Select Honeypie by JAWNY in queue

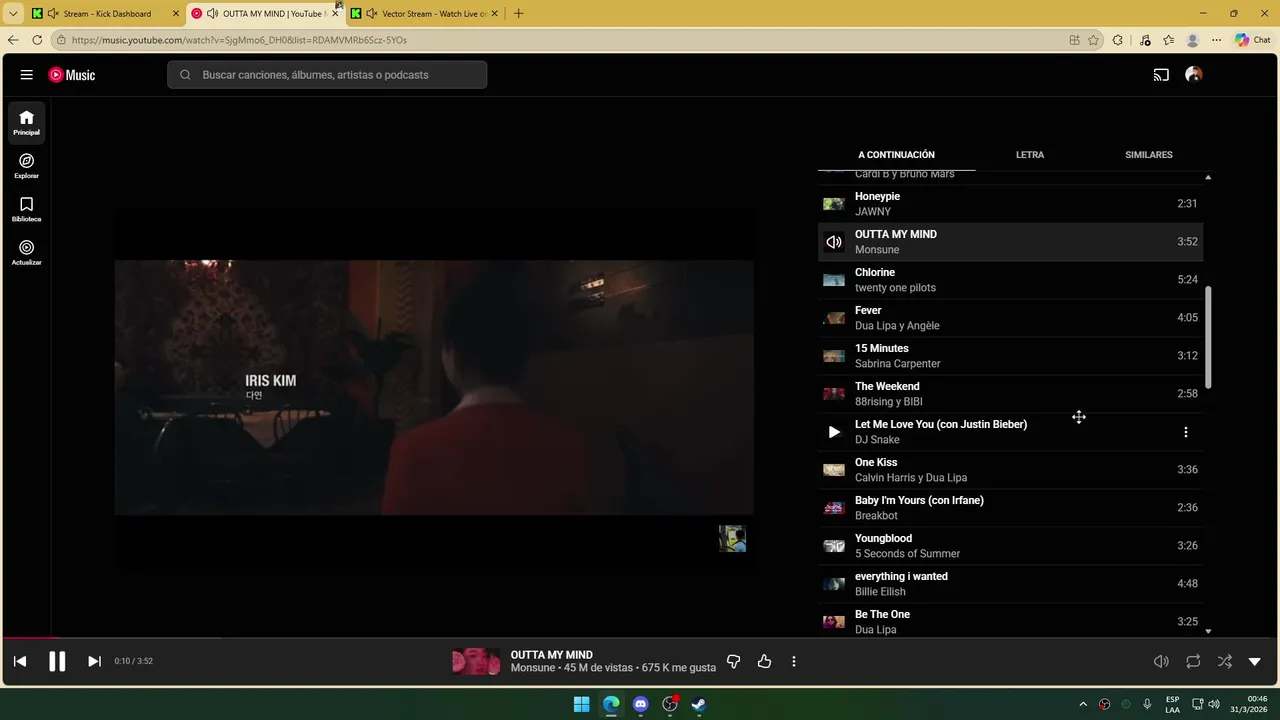tap(1010, 204)
